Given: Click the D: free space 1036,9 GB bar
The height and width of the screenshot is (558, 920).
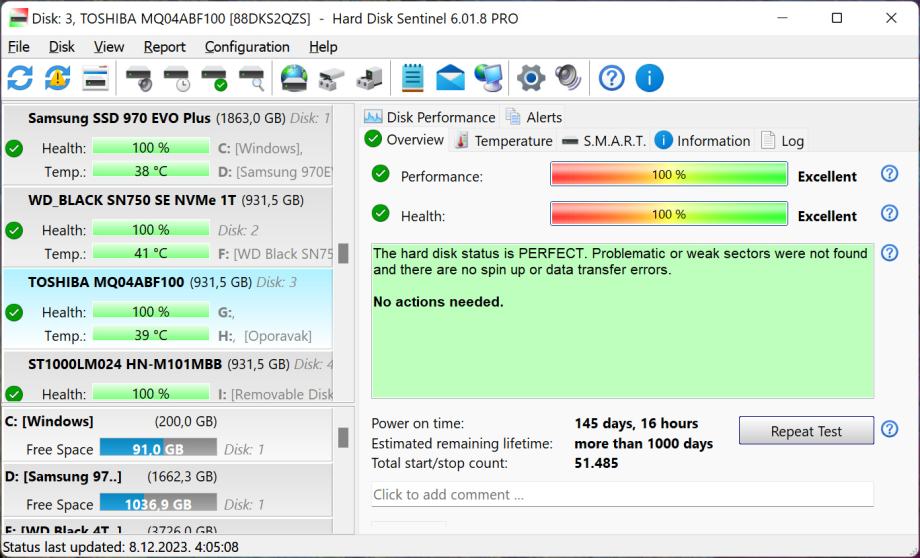Looking at the screenshot, I should tap(158, 503).
